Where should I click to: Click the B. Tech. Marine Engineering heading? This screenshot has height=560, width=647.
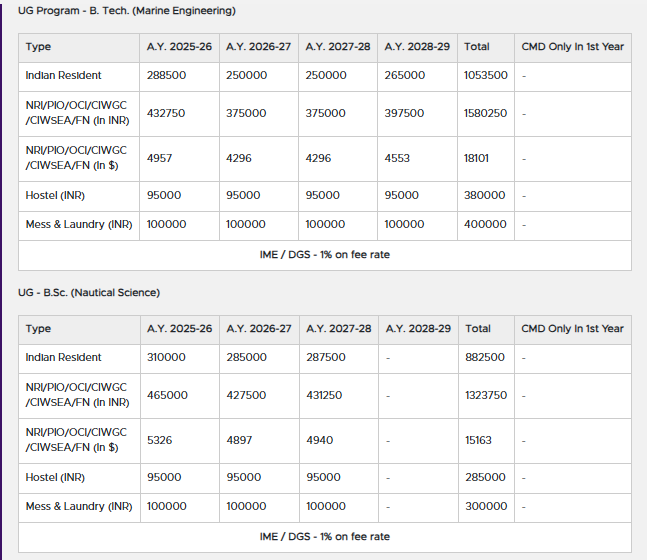127,11
